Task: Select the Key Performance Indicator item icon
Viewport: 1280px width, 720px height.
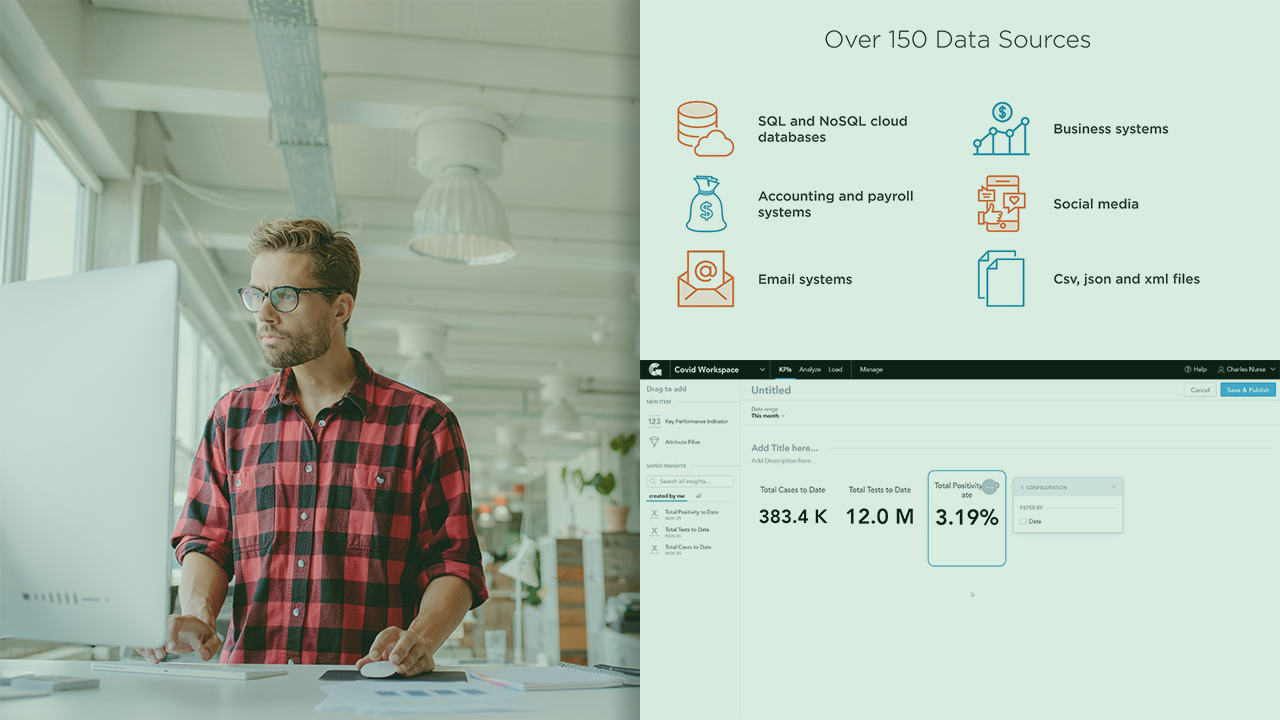Action: (654, 422)
